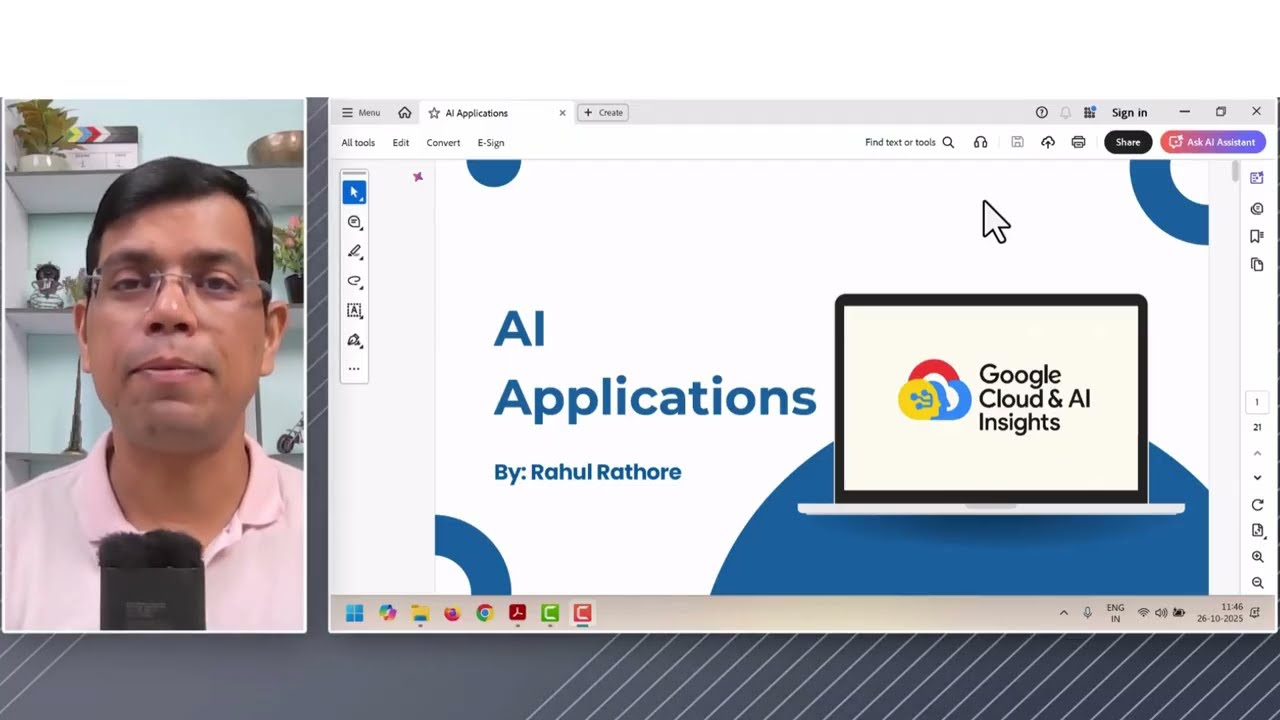This screenshot has height=720, width=1280.
Task: Go to previous page up chevron
Action: (1257, 453)
